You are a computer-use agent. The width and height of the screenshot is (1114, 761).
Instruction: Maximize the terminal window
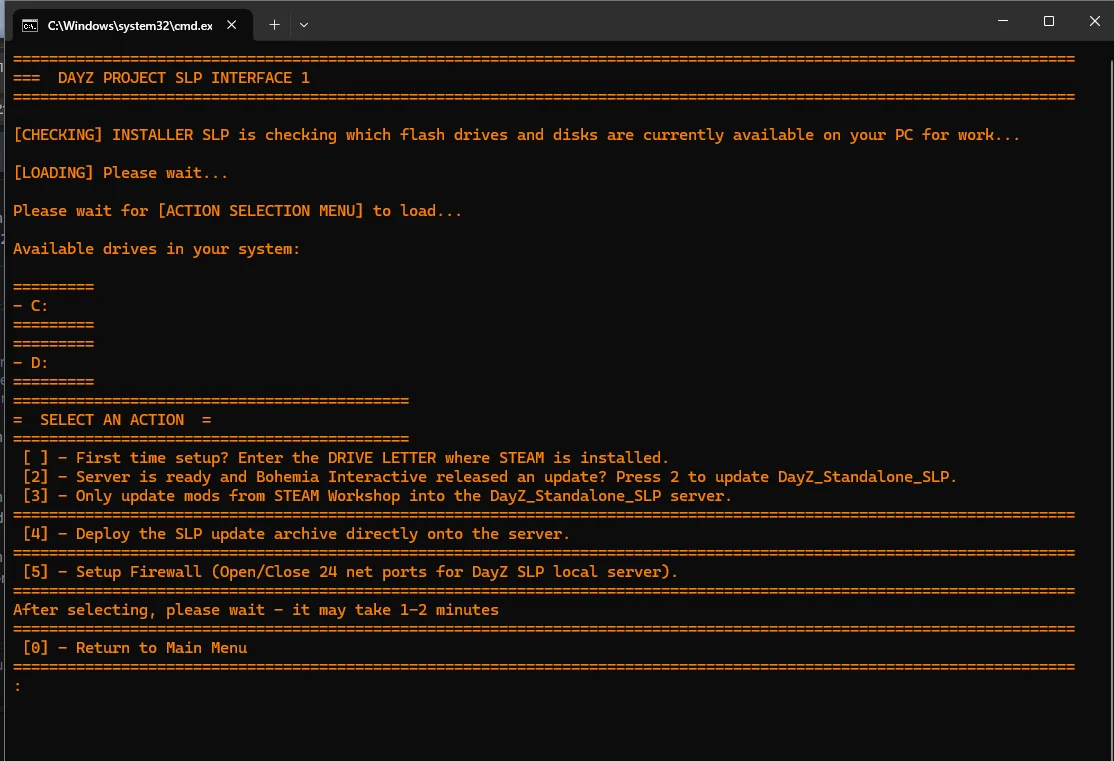click(x=1049, y=21)
